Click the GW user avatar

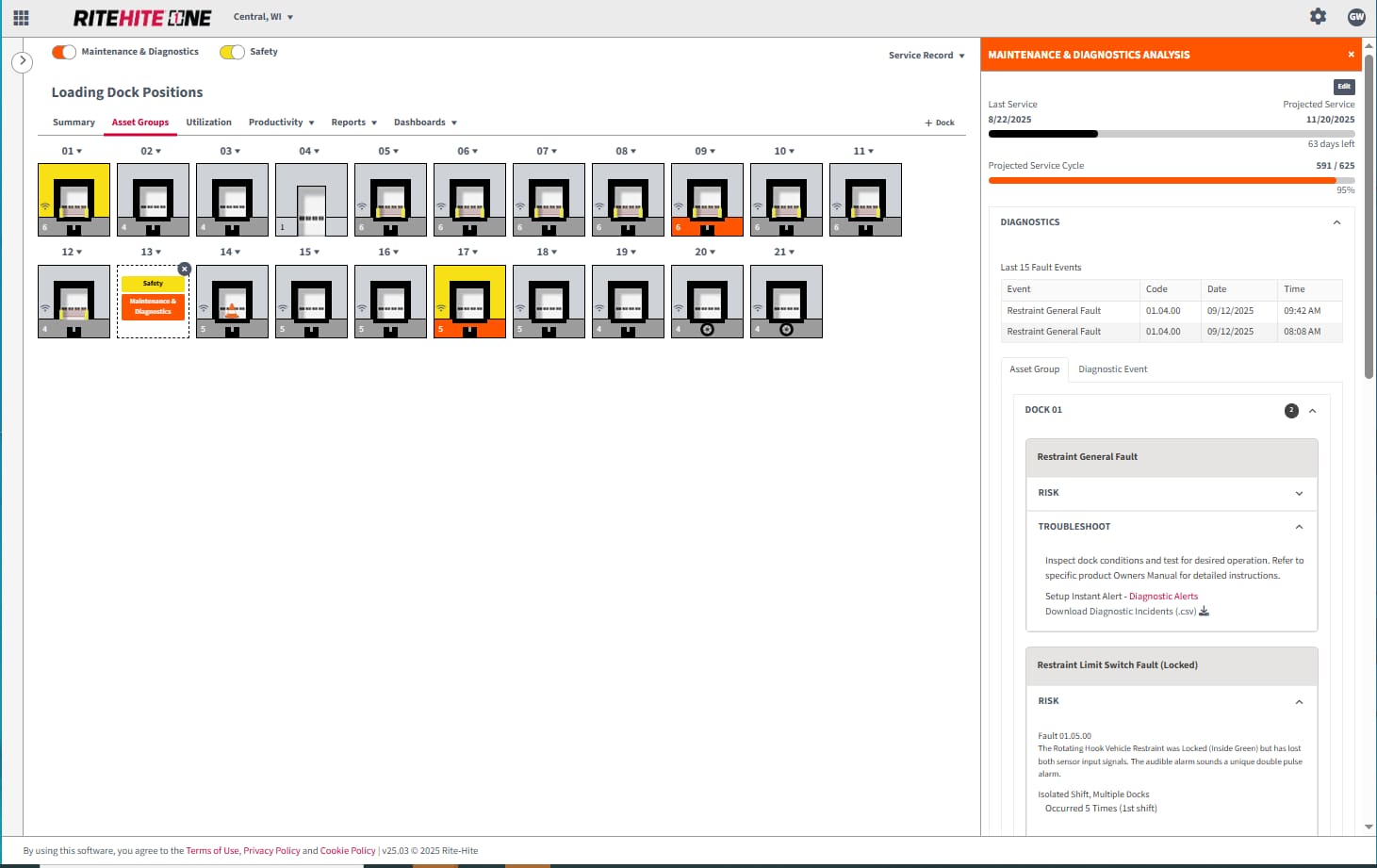(1356, 16)
